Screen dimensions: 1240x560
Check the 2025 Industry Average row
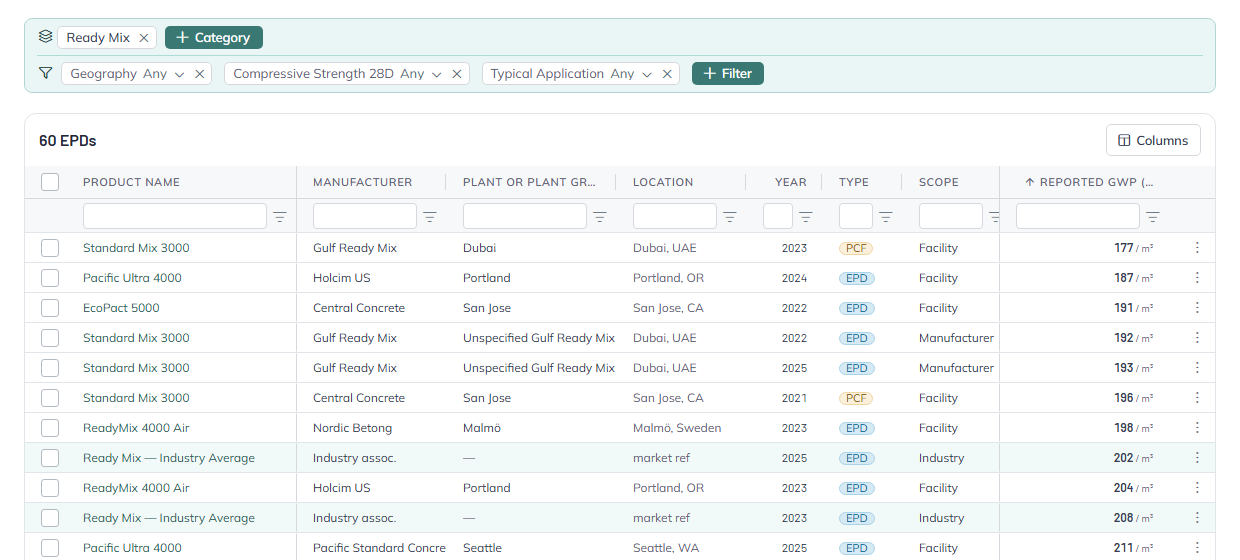(50, 458)
